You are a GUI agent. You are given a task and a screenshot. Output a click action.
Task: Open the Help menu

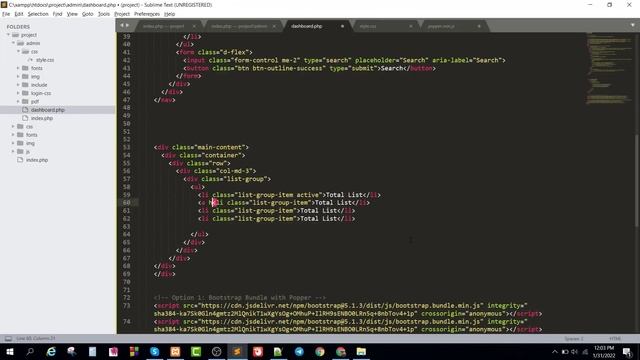click(x=169, y=14)
